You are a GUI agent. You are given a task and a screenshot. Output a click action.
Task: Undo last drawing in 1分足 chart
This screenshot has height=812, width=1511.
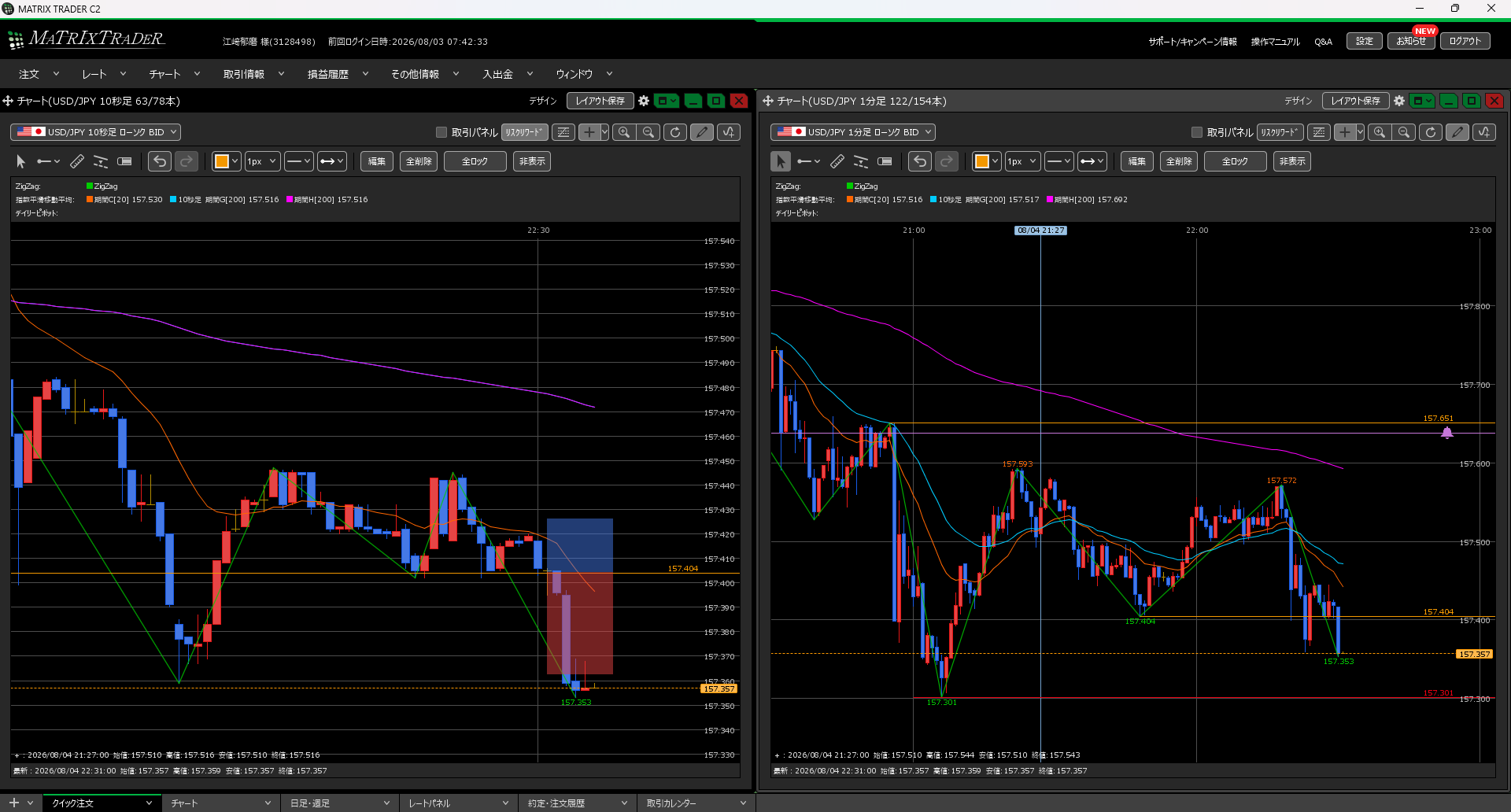[x=920, y=161]
